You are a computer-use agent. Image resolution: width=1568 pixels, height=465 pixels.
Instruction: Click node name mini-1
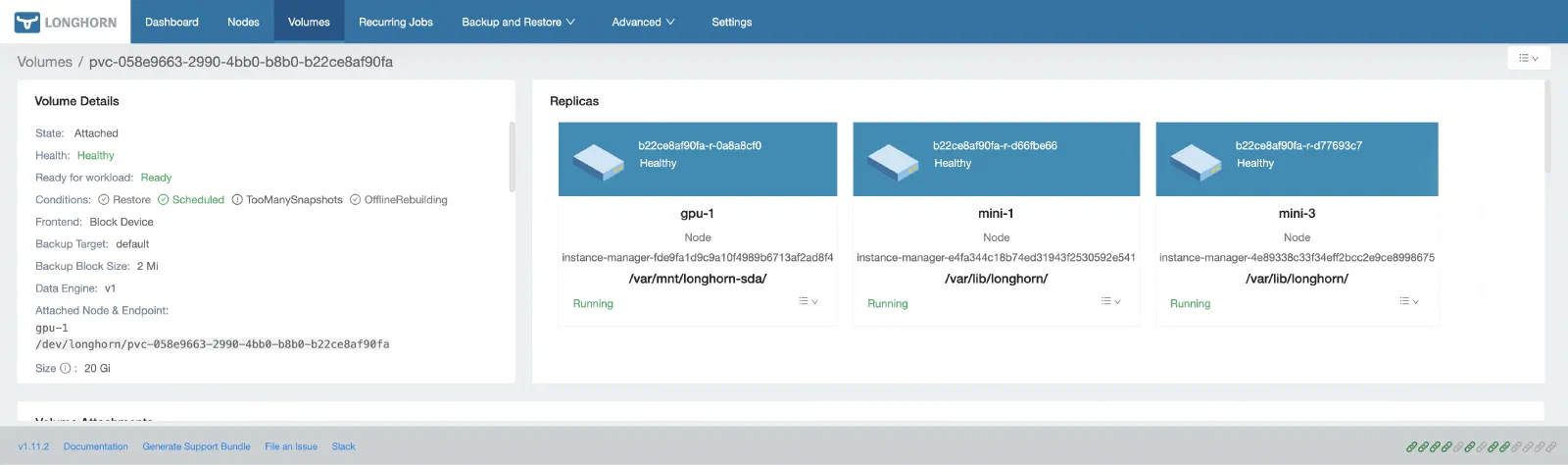click(x=996, y=214)
